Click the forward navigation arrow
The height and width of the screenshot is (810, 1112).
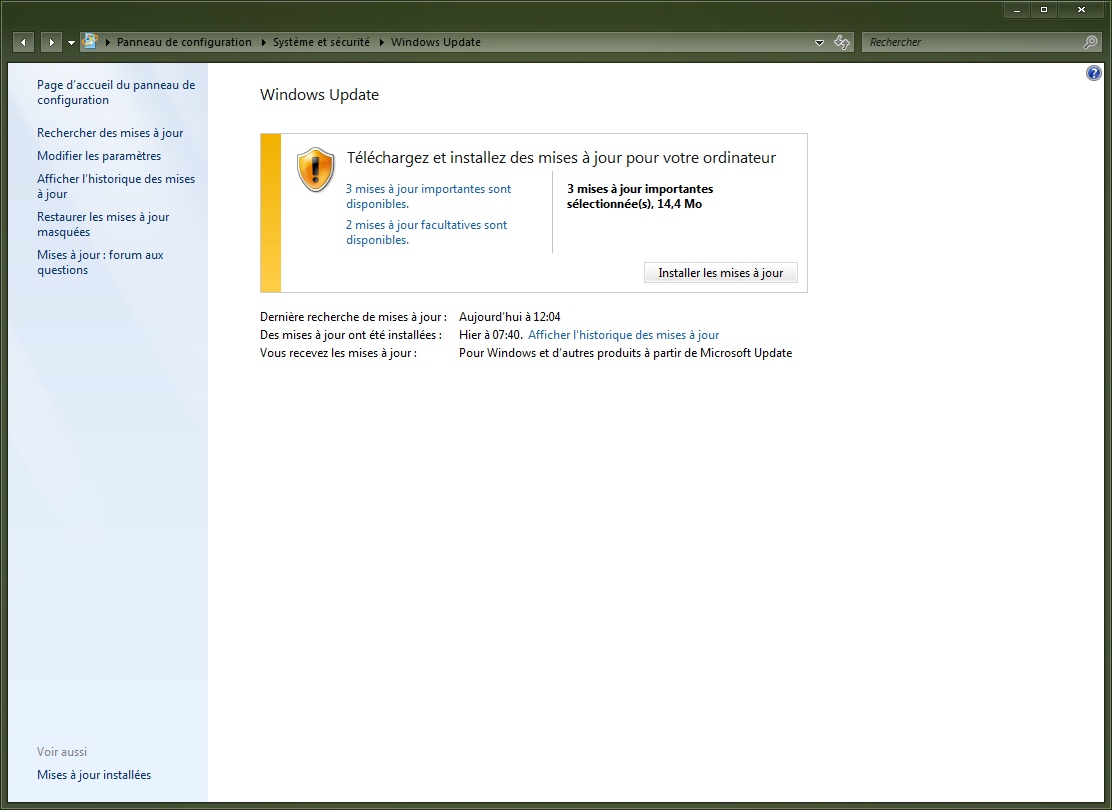click(51, 43)
